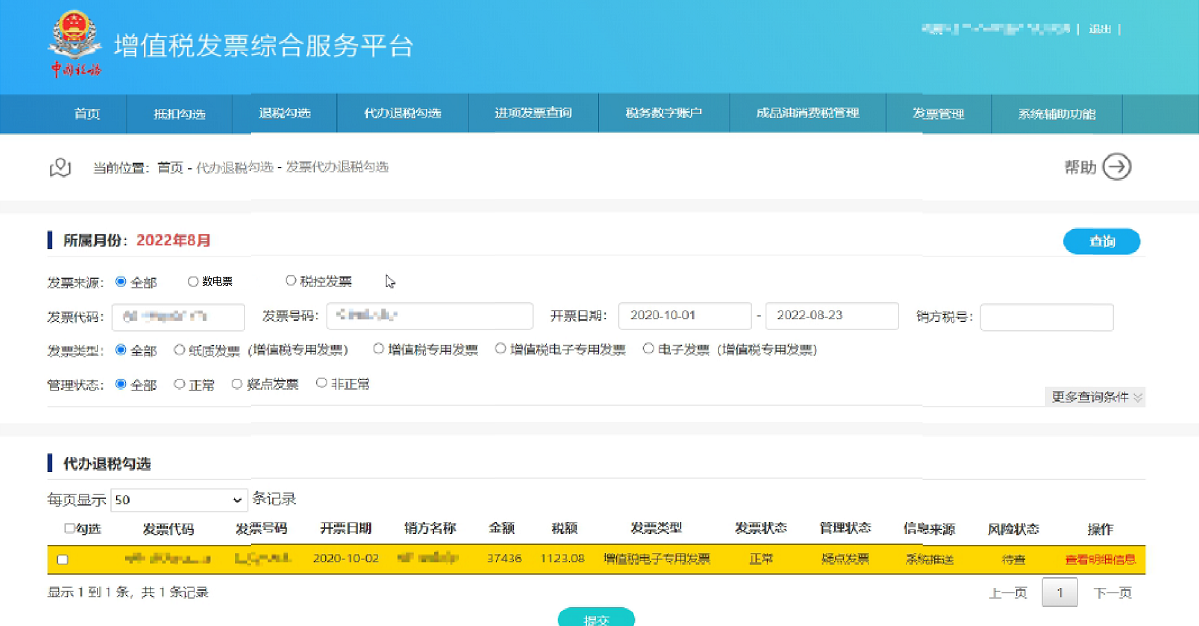Click the 开票日期 column header
The width and height of the screenshot is (1199, 626).
tap(346, 528)
